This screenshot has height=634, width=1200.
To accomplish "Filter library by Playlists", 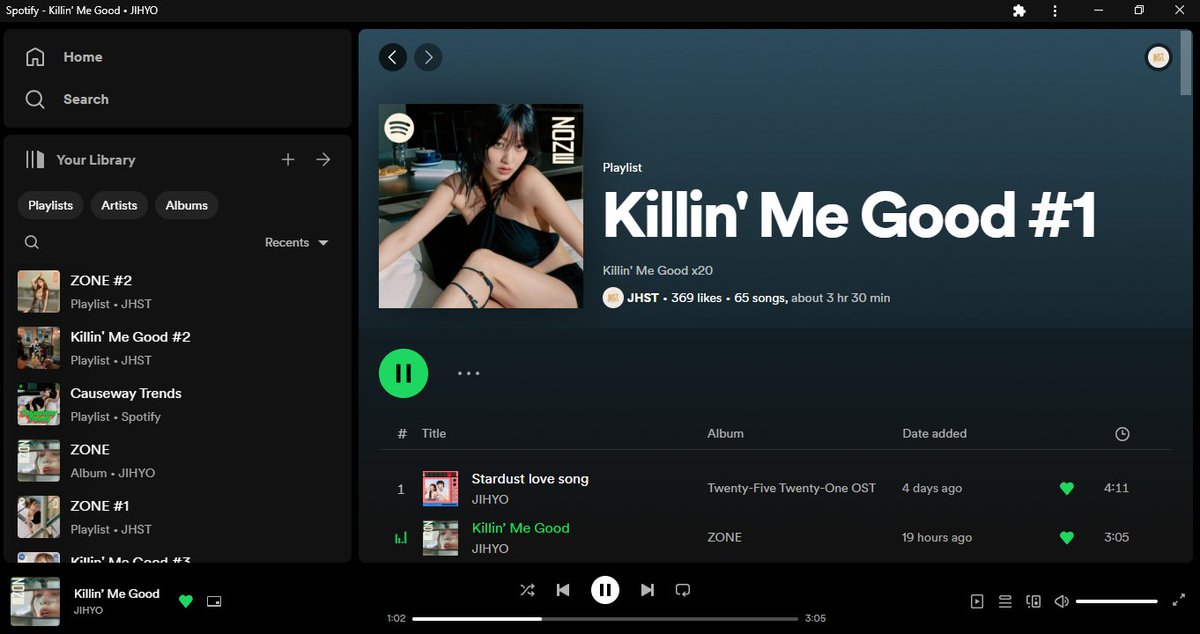I will click(50, 205).
